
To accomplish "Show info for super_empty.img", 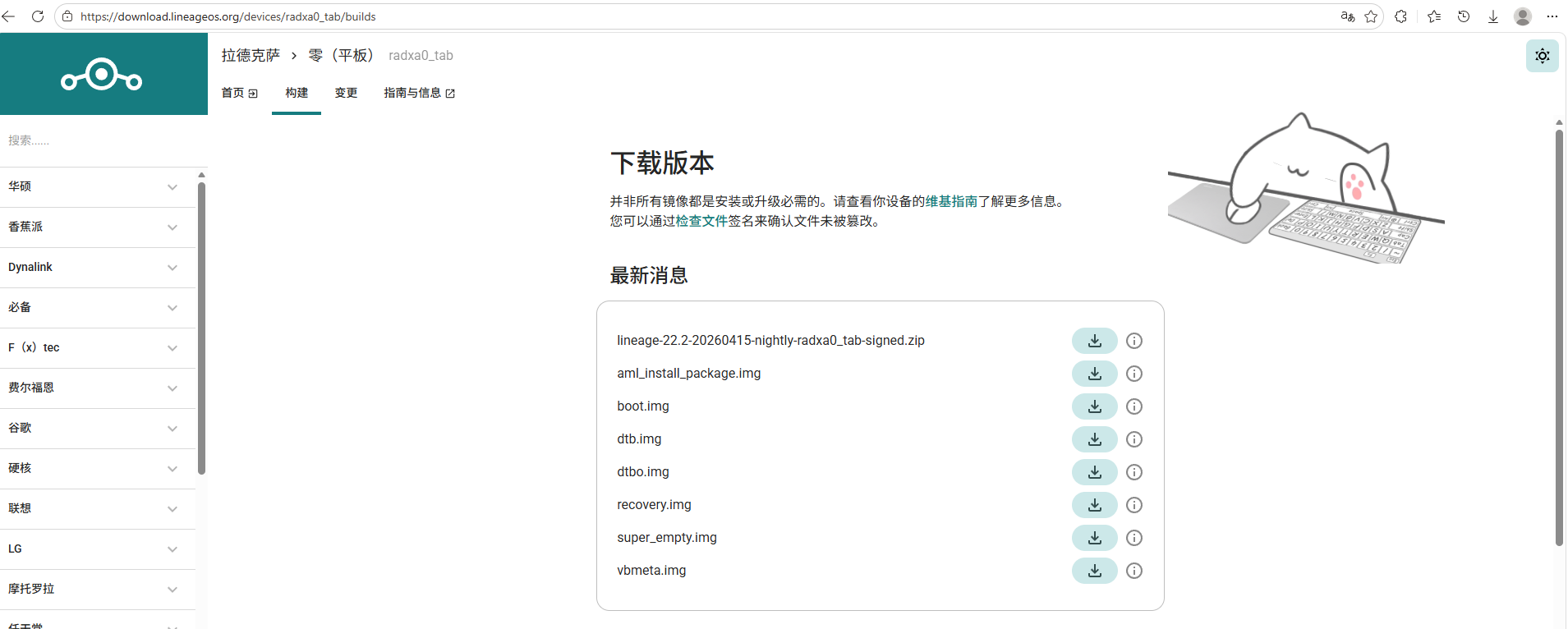I will [x=1134, y=538].
